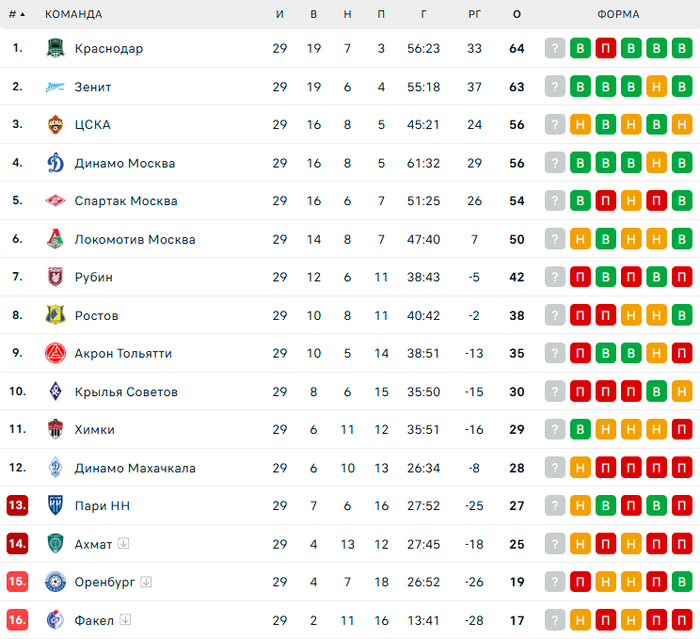
Task: Click the Rubin club crest
Action: pos(56,277)
